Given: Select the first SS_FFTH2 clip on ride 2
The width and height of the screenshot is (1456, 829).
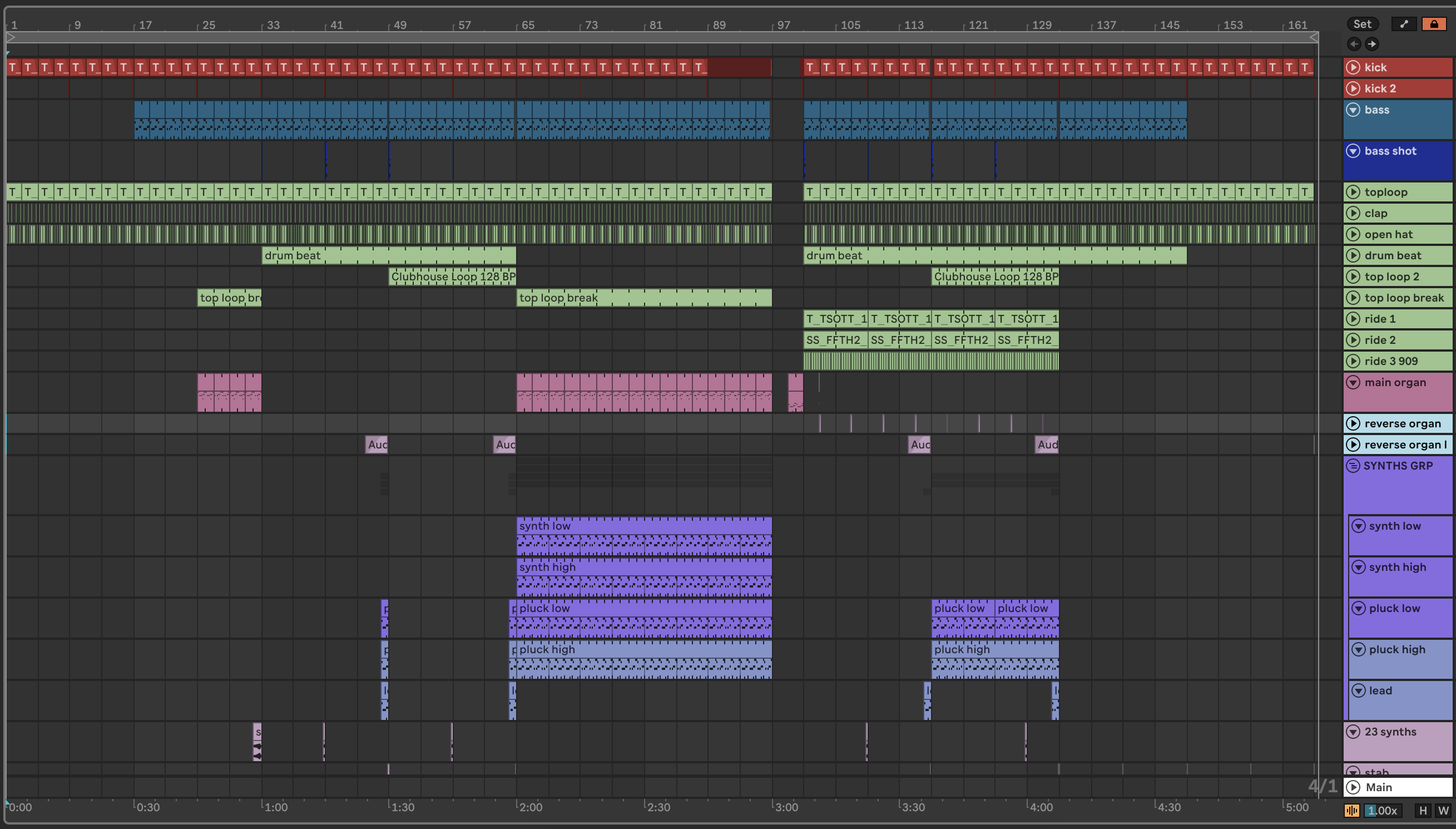Looking at the screenshot, I should [835, 339].
